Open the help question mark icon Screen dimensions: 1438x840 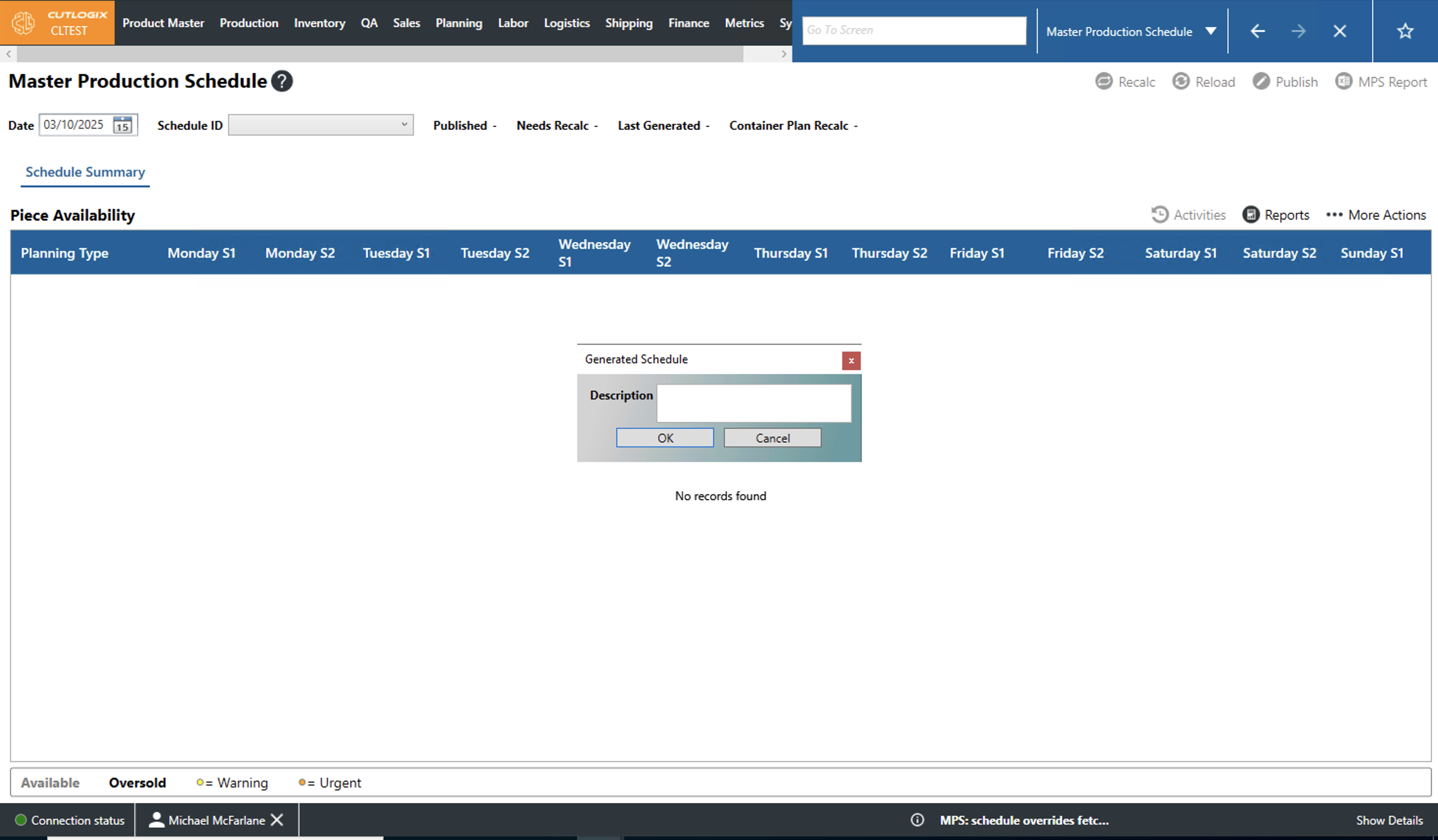282,81
